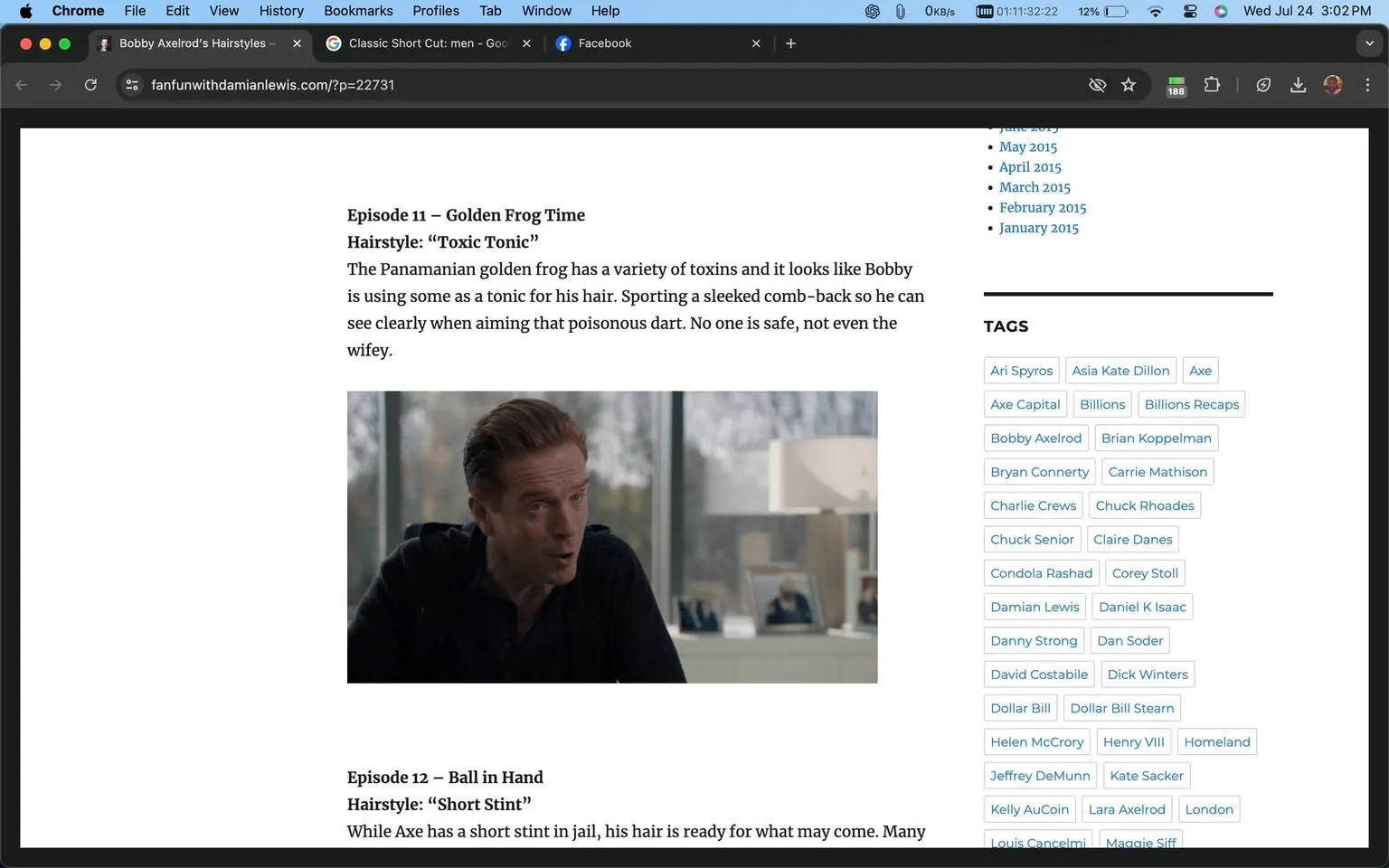
Task: Click the Bobby Axelrod screenshot image
Action: point(611,535)
